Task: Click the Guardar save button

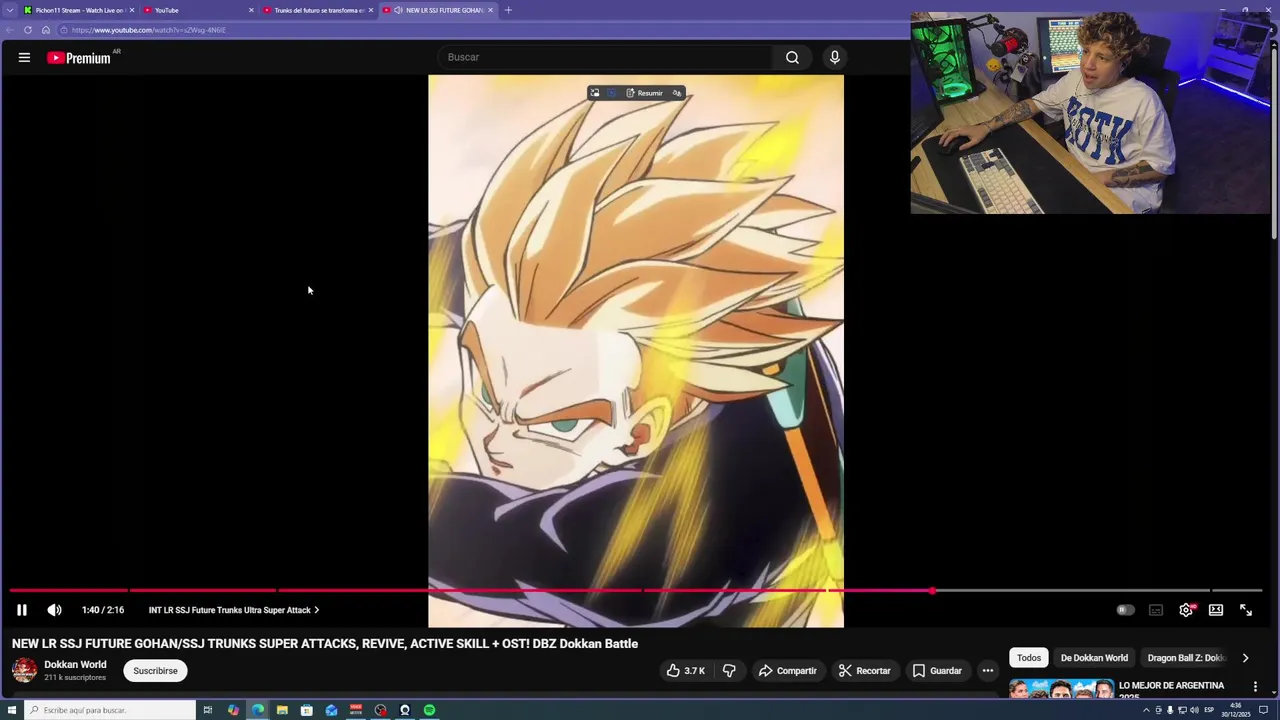Action: 937,671
